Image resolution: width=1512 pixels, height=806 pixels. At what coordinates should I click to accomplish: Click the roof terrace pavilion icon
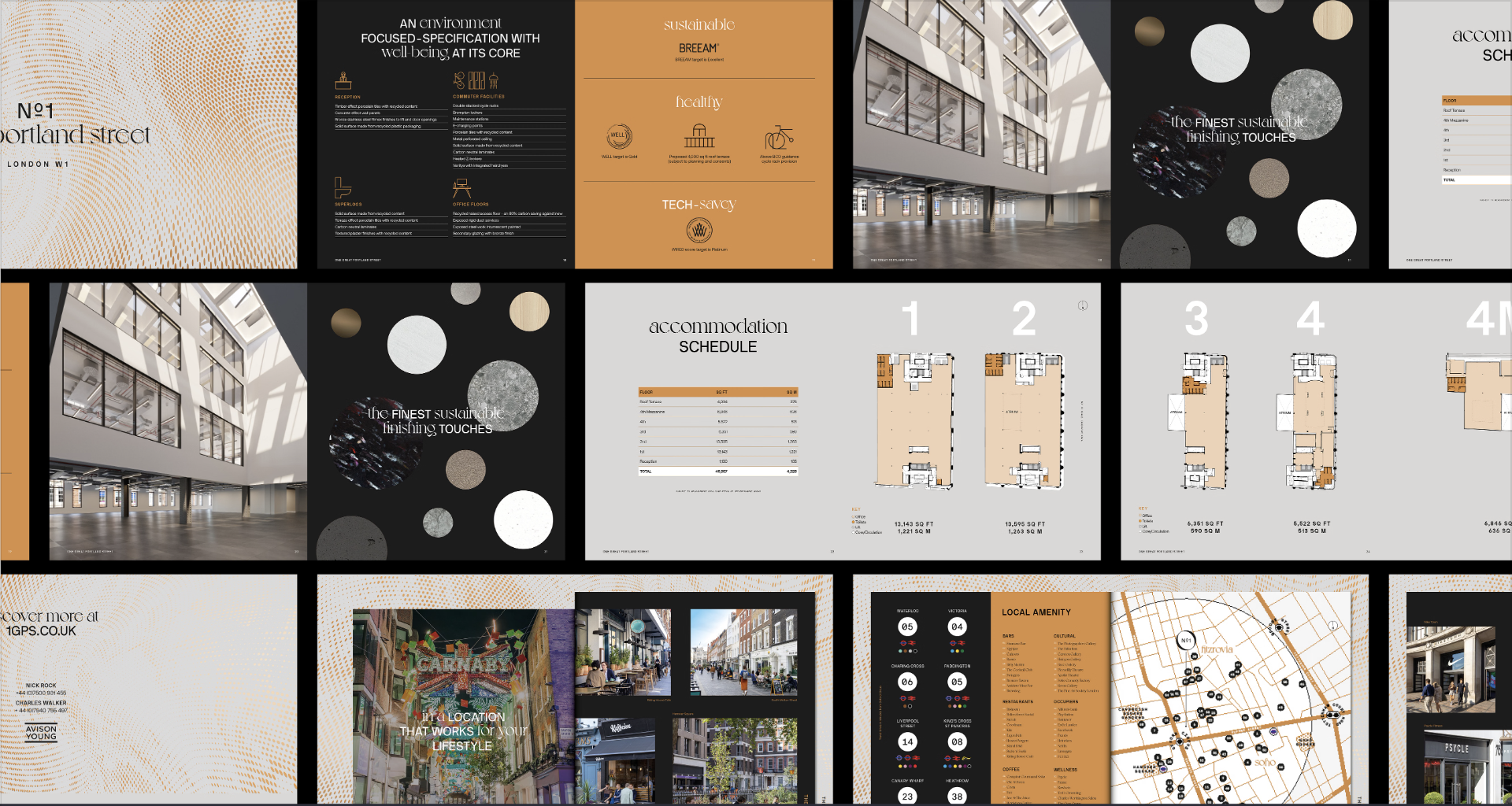click(699, 136)
